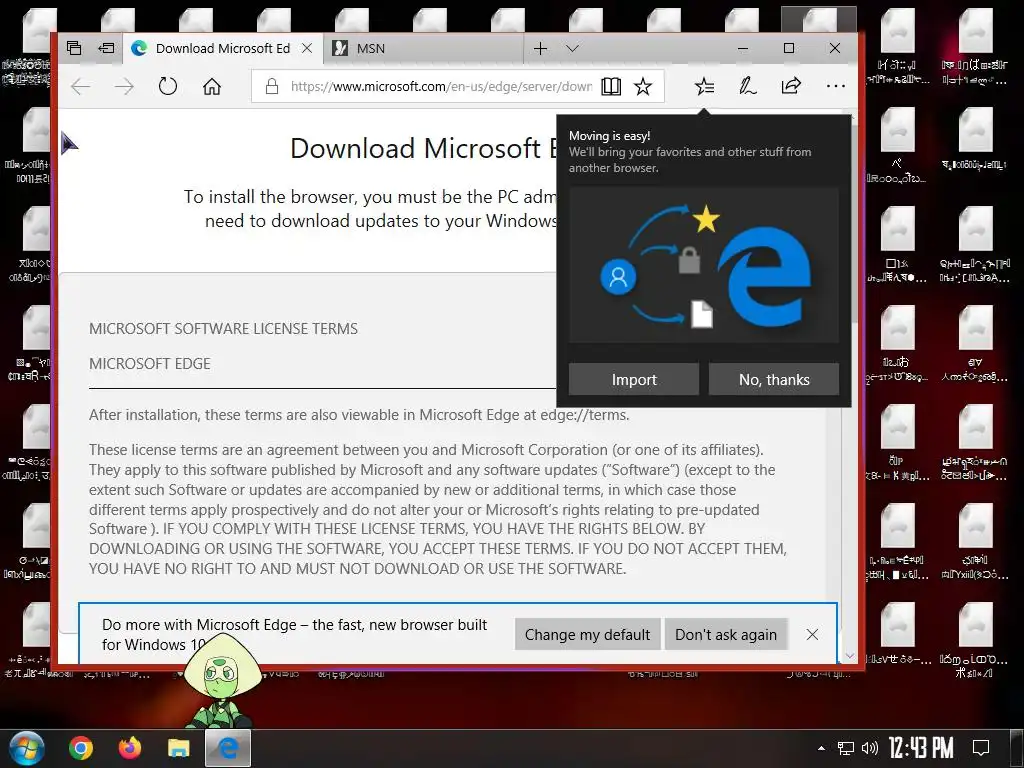Dismiss the default browser banner
This screenshot has width=1024, height=768.
[812, 635]
